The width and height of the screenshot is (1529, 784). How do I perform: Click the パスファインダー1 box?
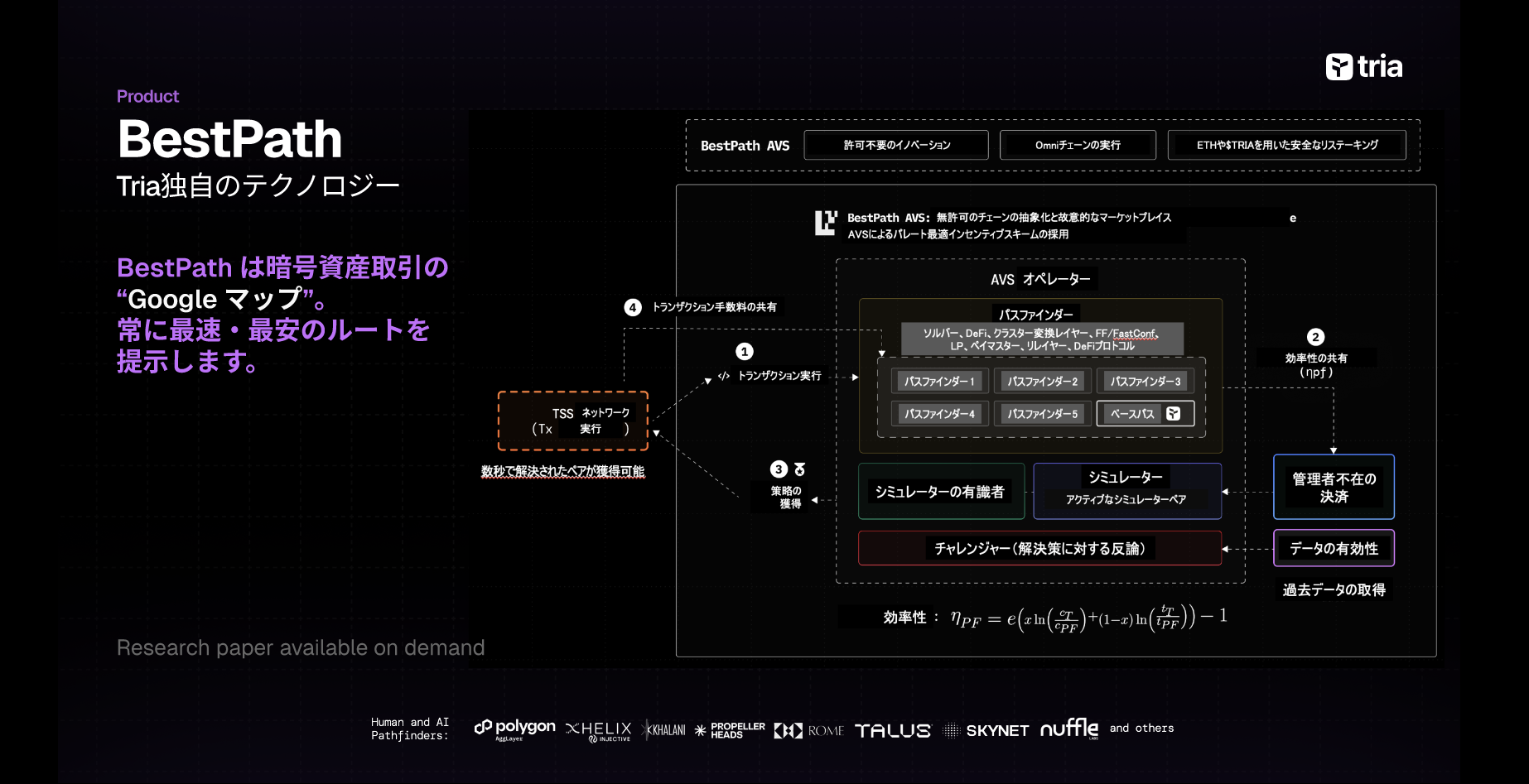coord(938,382)
